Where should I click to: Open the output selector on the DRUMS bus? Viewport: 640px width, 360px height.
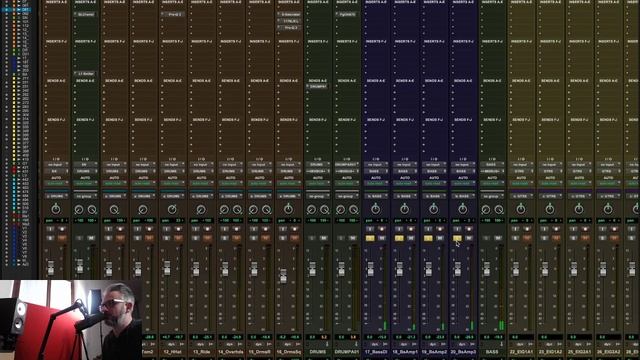318,171
